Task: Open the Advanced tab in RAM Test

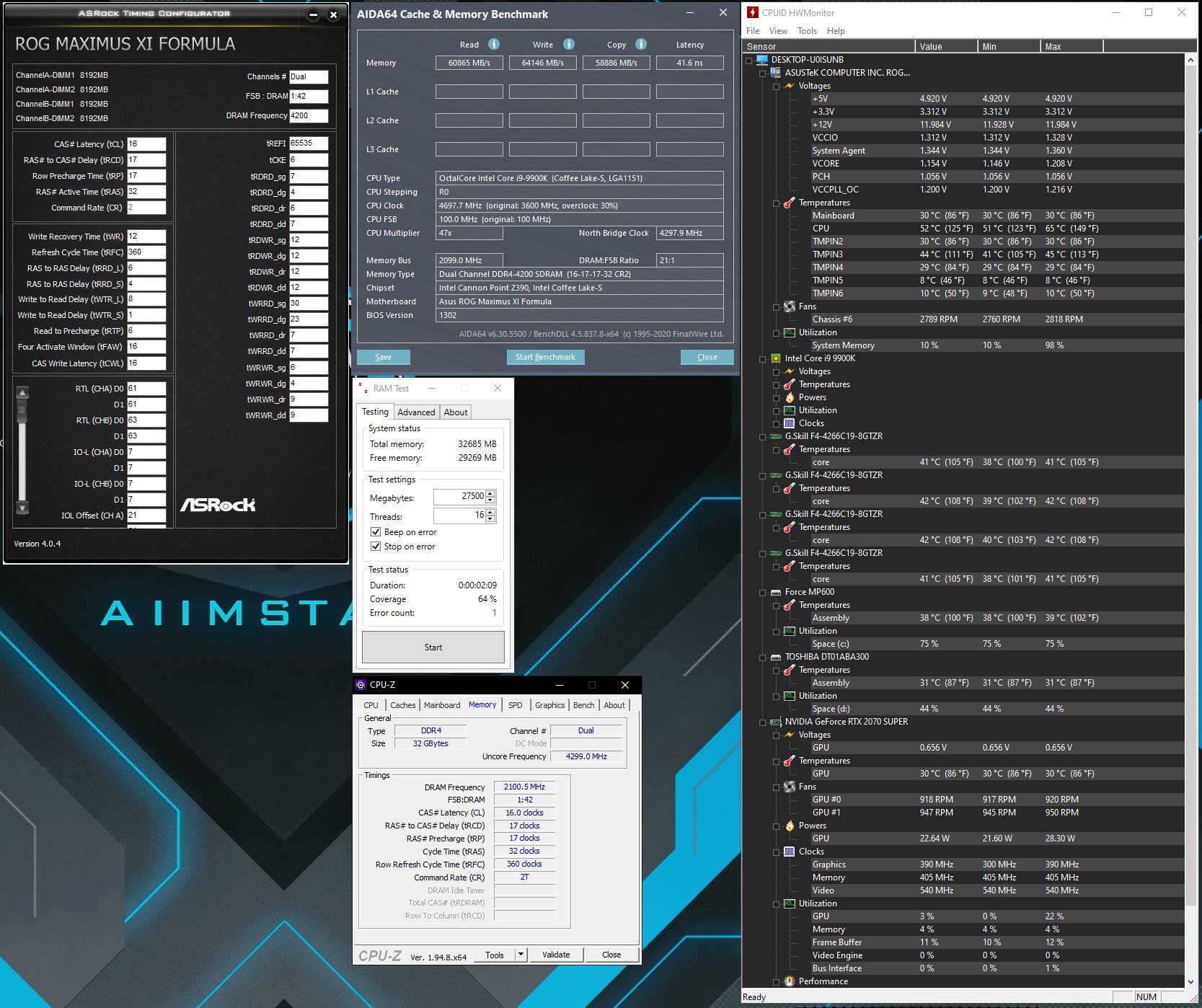Action: (416, 412)
